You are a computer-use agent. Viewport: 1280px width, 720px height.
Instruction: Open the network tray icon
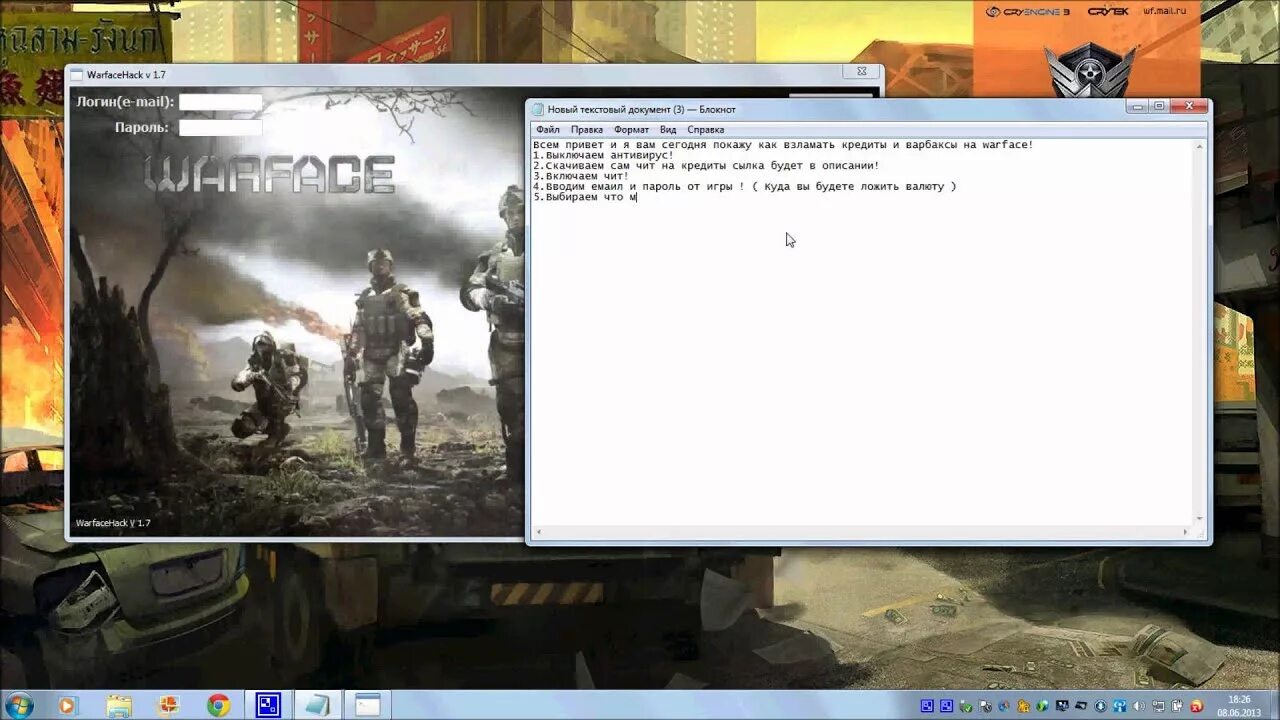(1159, 706)
